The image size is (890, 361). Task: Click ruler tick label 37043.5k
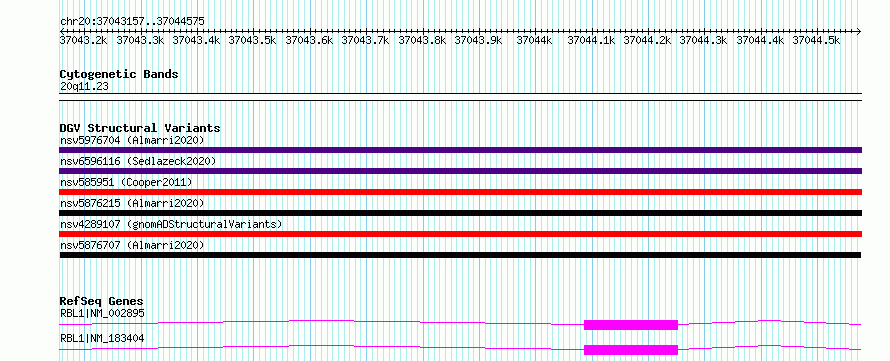pyautogui.click(x=253, y=40)
